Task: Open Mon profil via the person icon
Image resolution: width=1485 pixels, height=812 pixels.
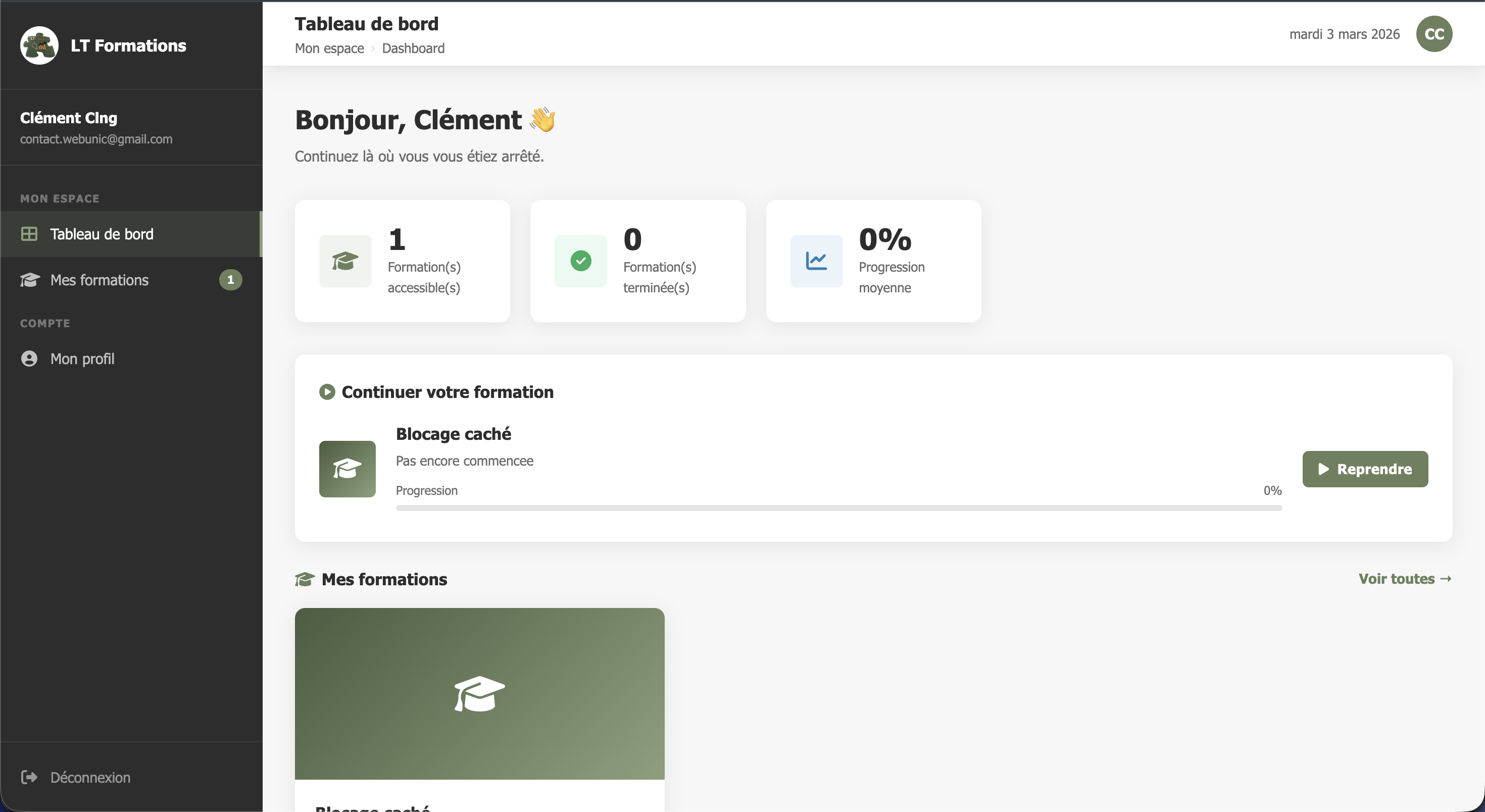Action: (x=29, y=359)
